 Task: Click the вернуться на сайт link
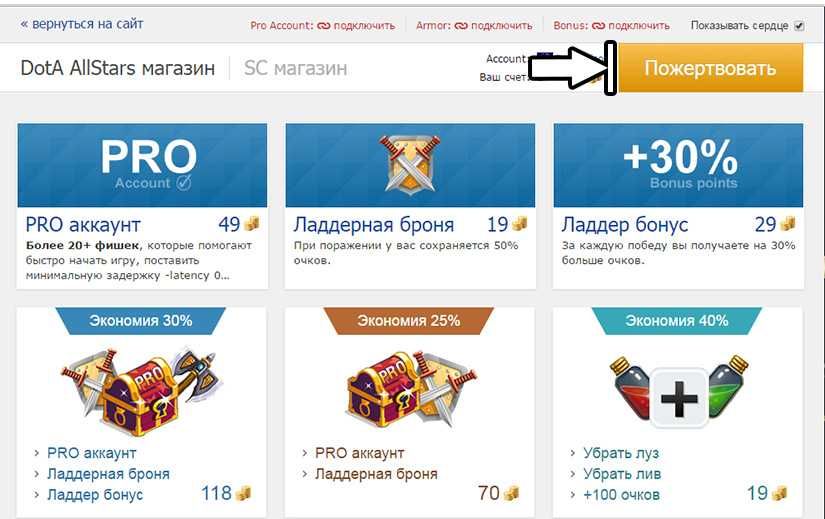tap(82, 24)
